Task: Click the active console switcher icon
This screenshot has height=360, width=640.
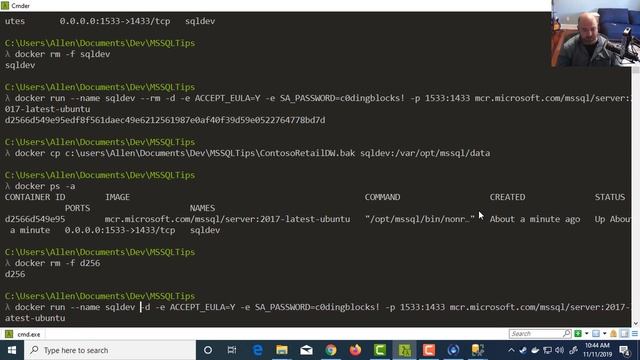Action: [x=596, y=334]
